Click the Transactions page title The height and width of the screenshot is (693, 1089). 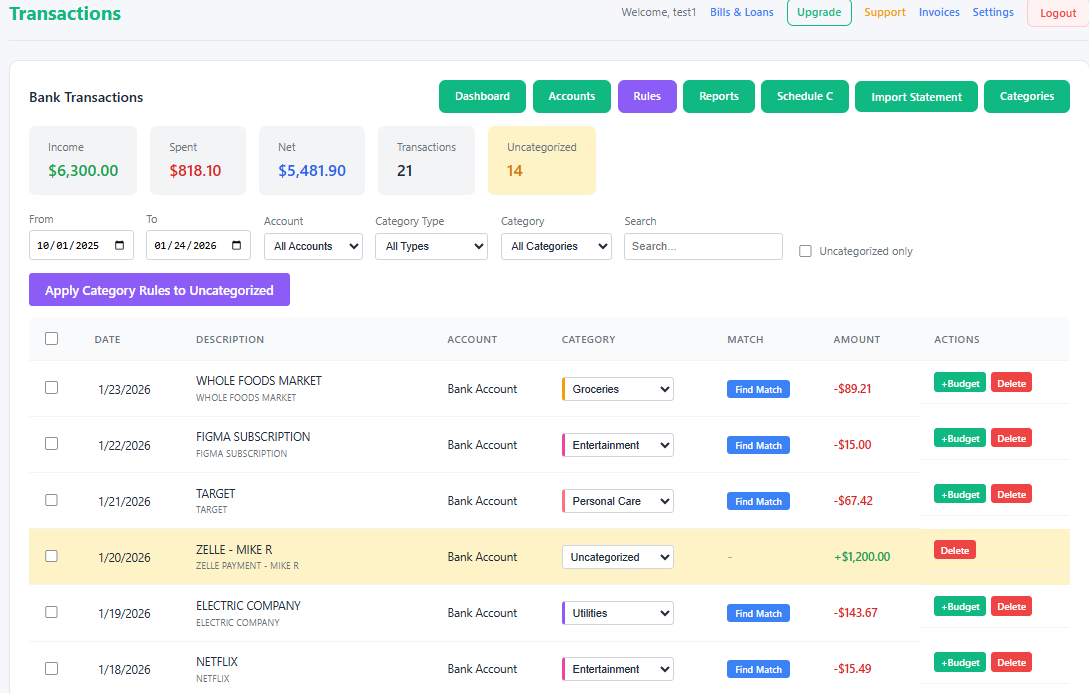65,13
